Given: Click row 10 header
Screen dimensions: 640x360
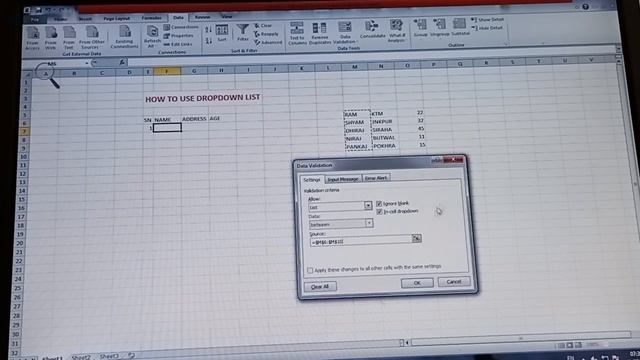Looking at the screenshot, I should pos(23,157).
